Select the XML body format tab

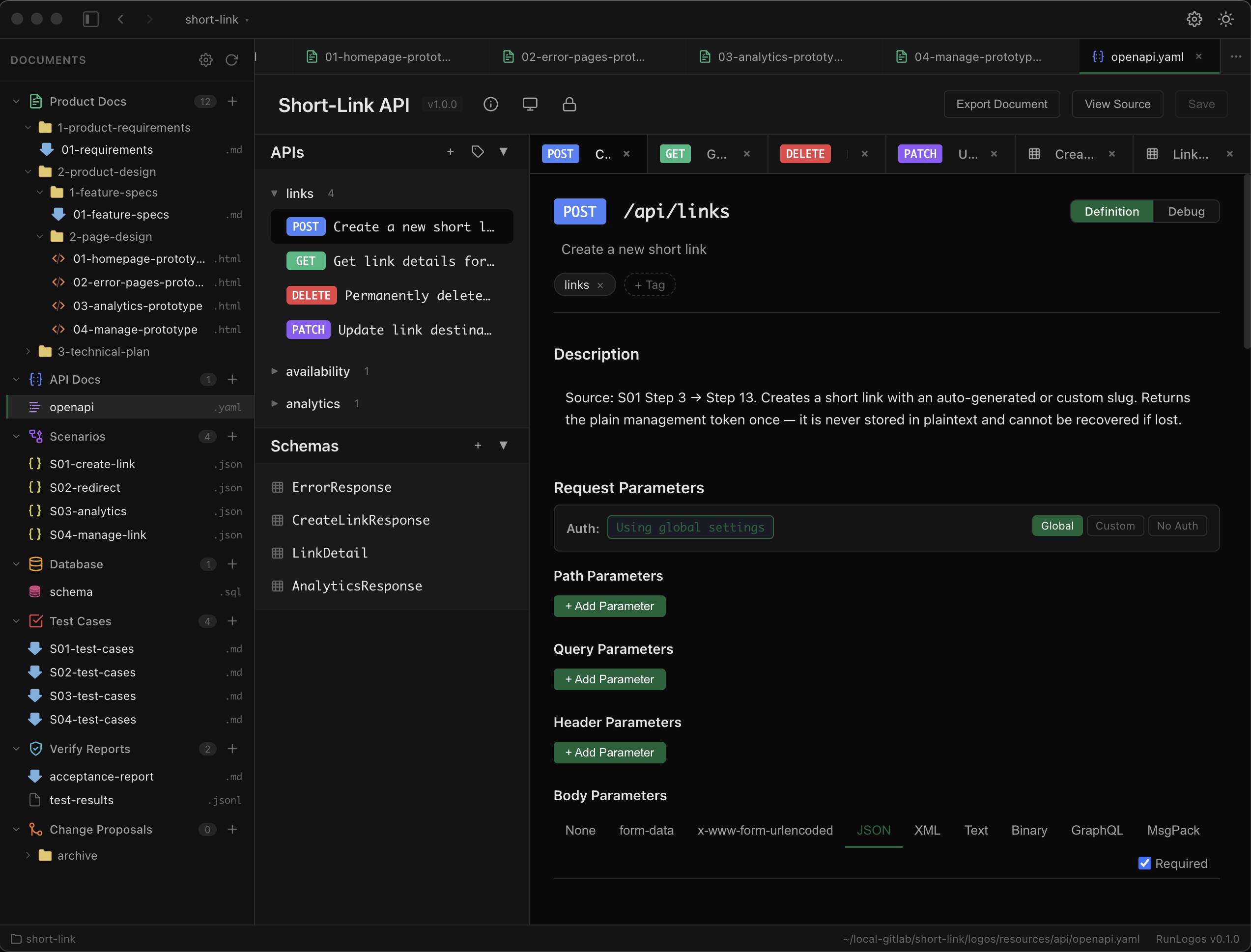coord(927,830)
